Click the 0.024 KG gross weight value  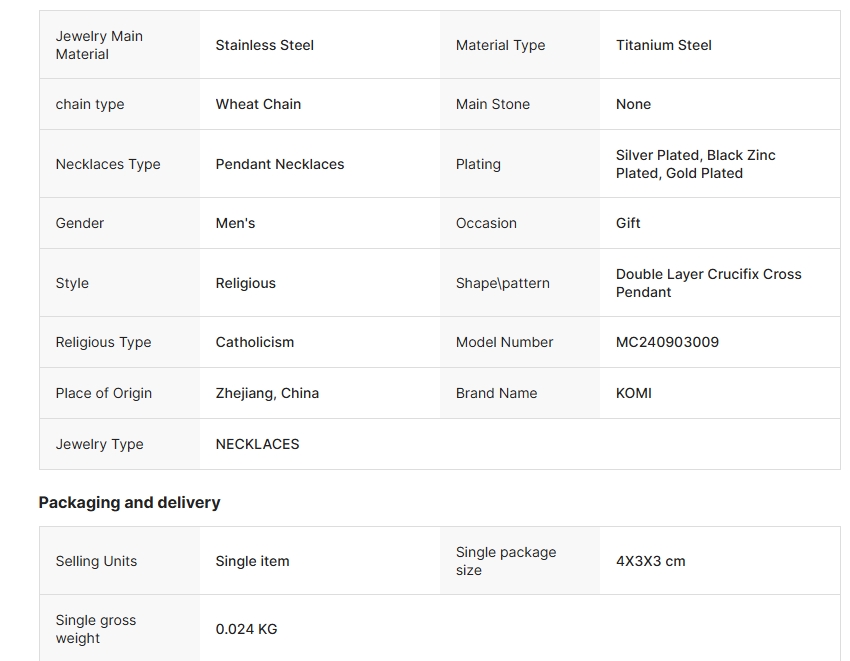[246, 629]
